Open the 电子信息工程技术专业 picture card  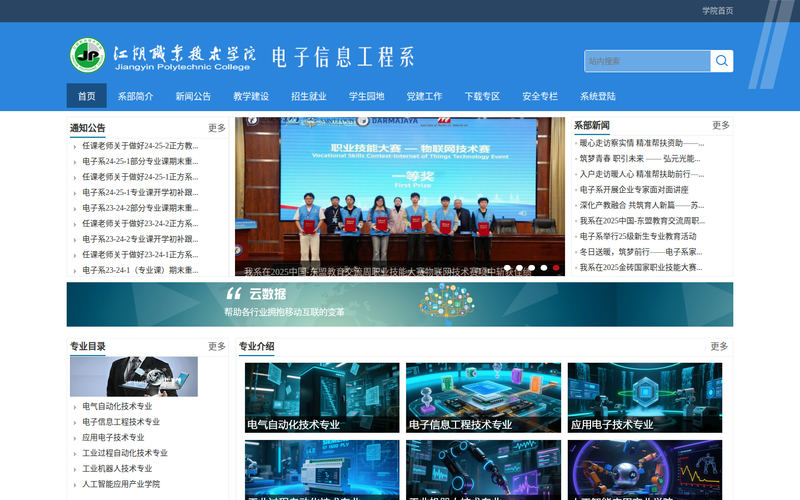(483, 398)
